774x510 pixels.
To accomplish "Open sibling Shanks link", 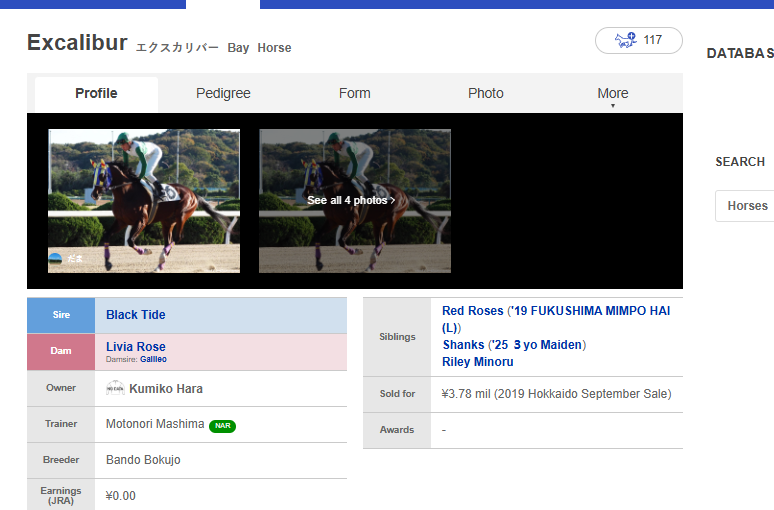I will pos(463,345).
